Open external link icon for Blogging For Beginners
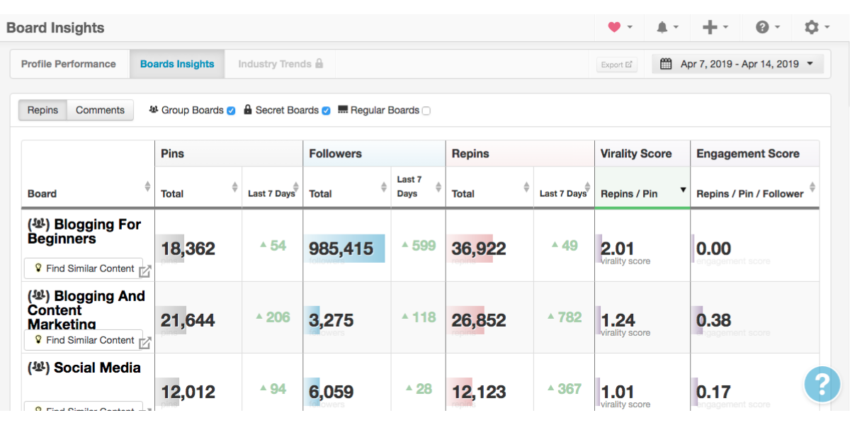Viewport: 850px width, 425px height. tap(145, 270)
